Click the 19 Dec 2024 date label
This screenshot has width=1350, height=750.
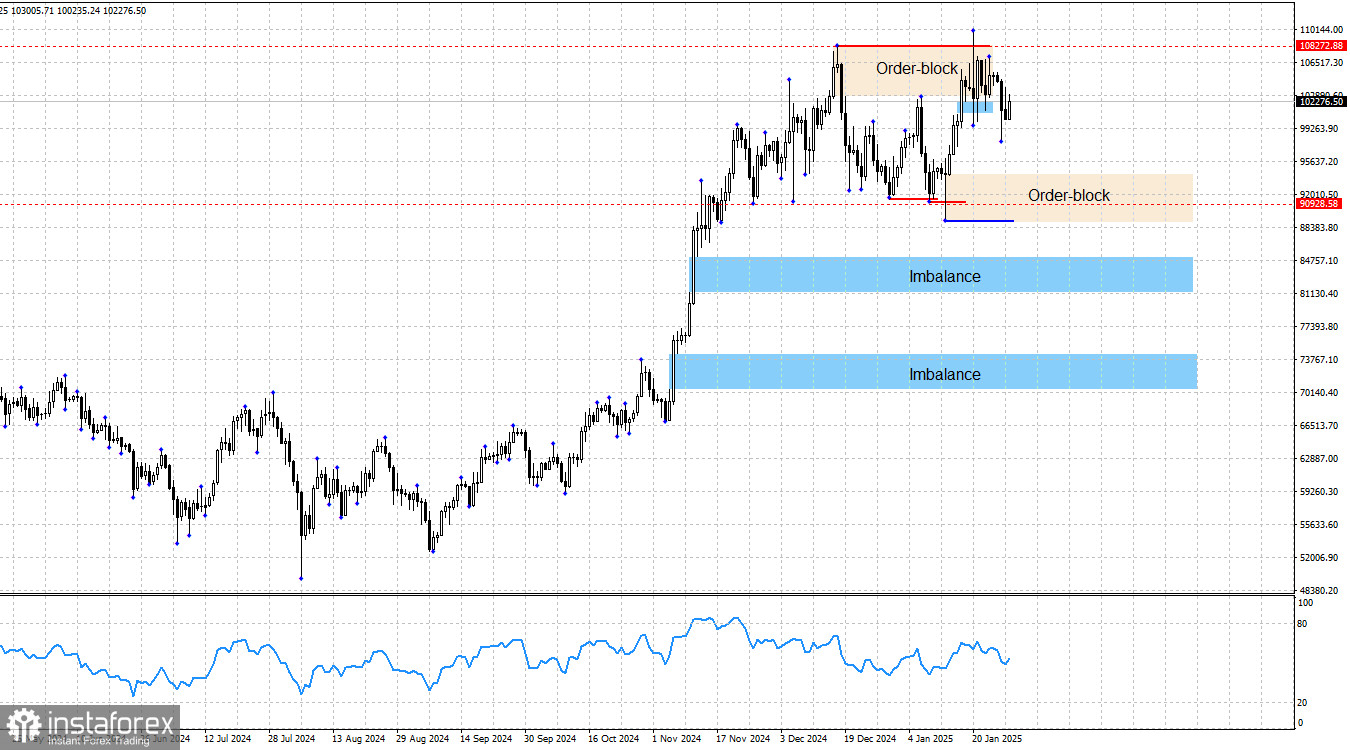click(869, 739)
